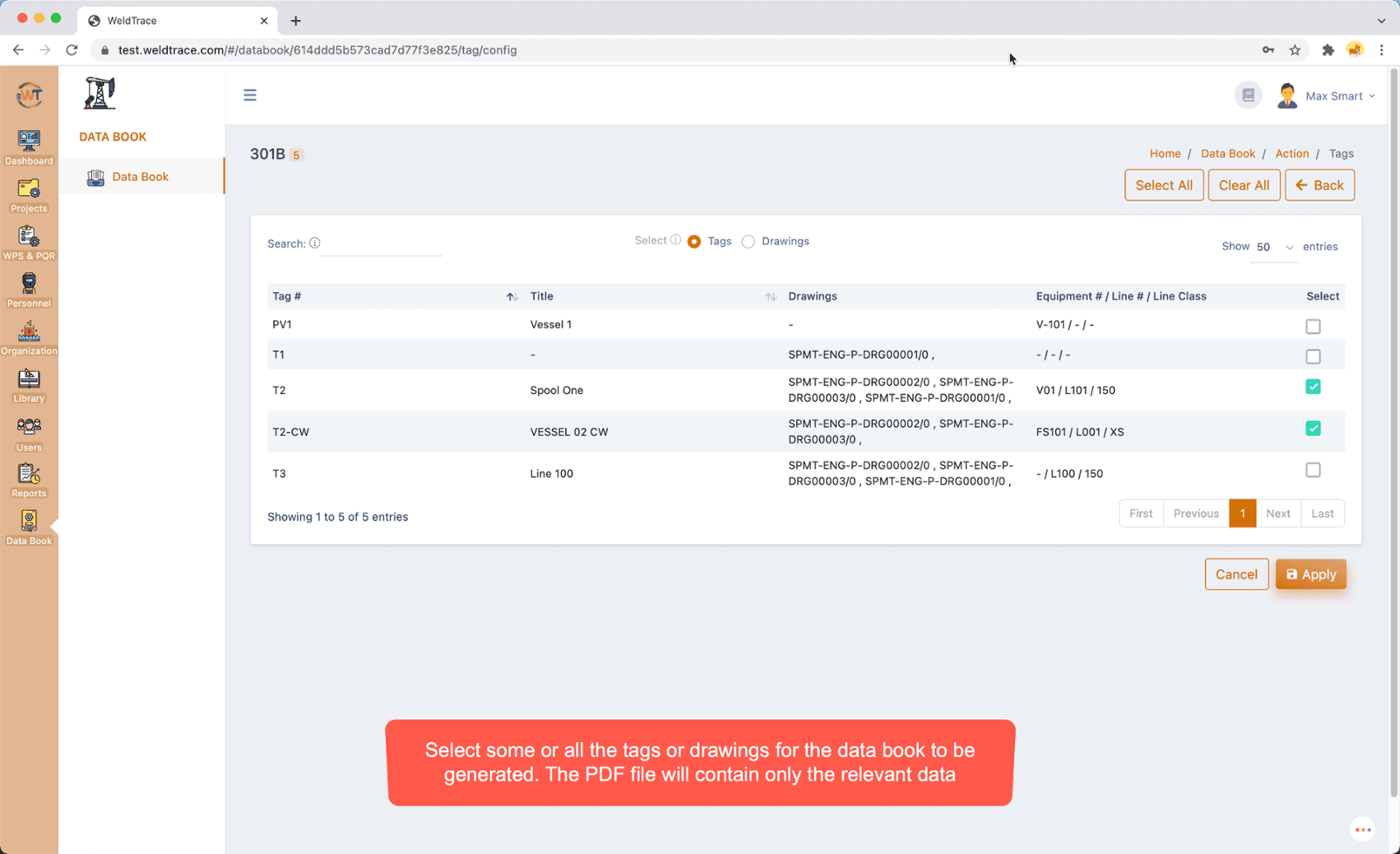Open Reports from the sidebar
The image size is (1400, 854).
(x=29, y=479)
